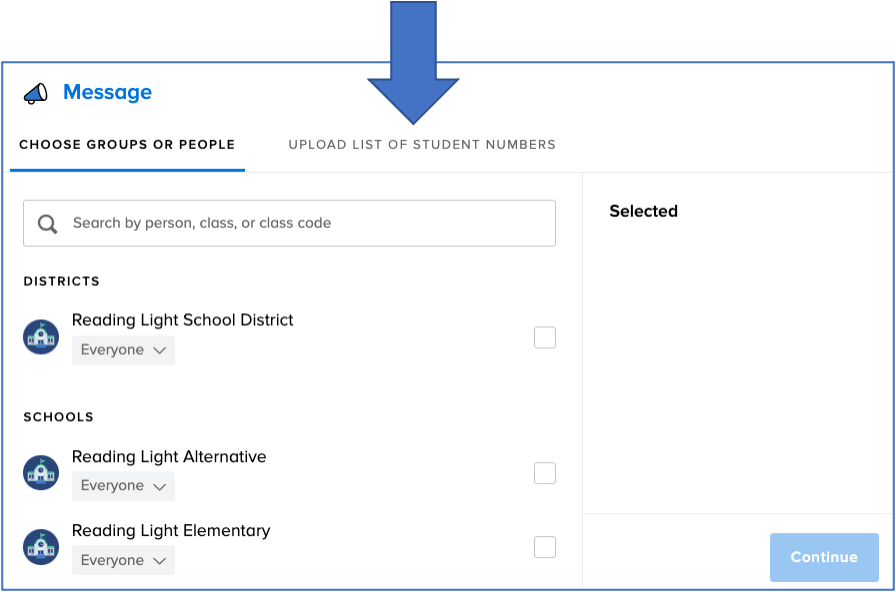
Task: Click the large blue arrow graphic
Action: point(413,62)
